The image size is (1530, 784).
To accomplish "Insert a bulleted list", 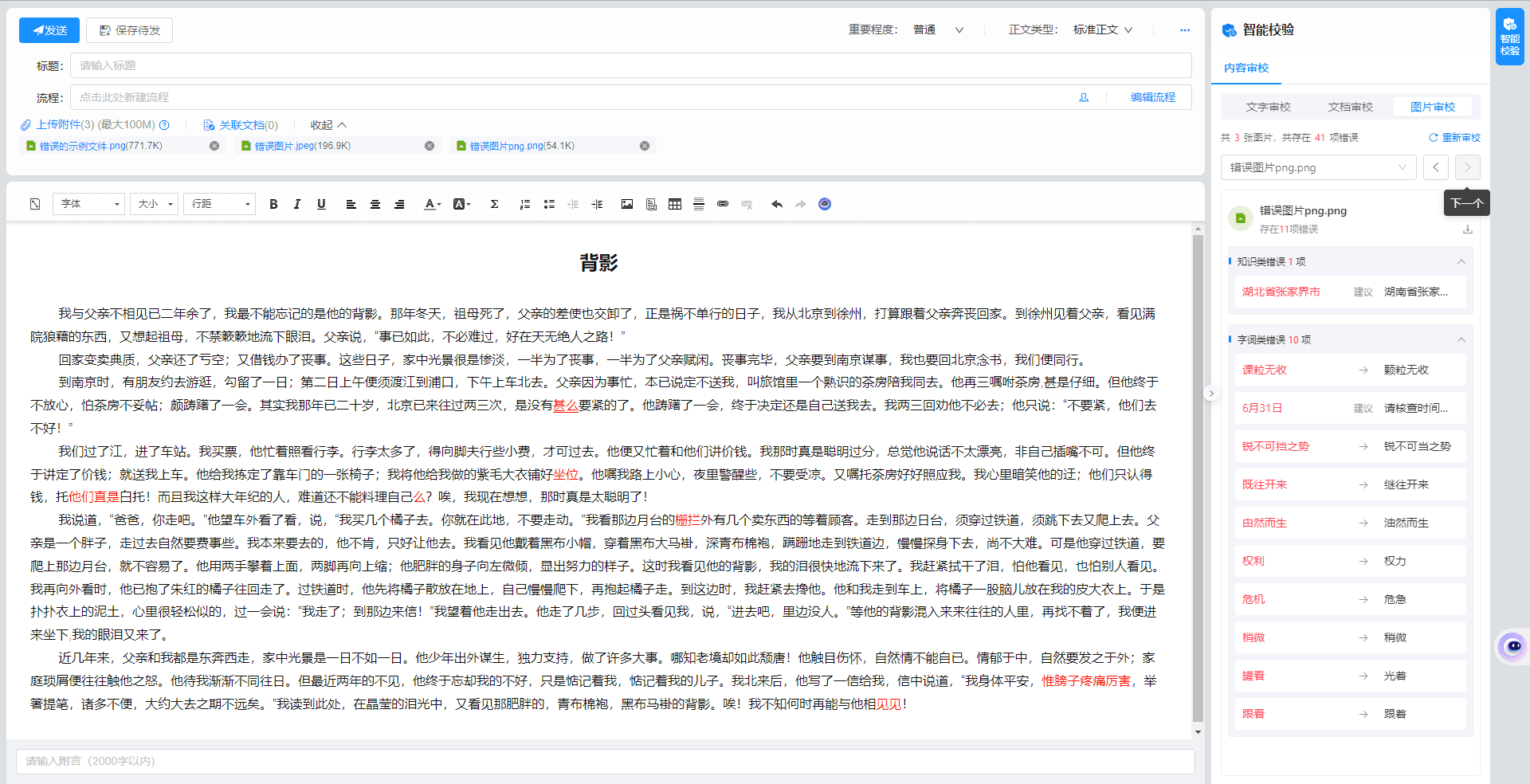I will point(549,204).
